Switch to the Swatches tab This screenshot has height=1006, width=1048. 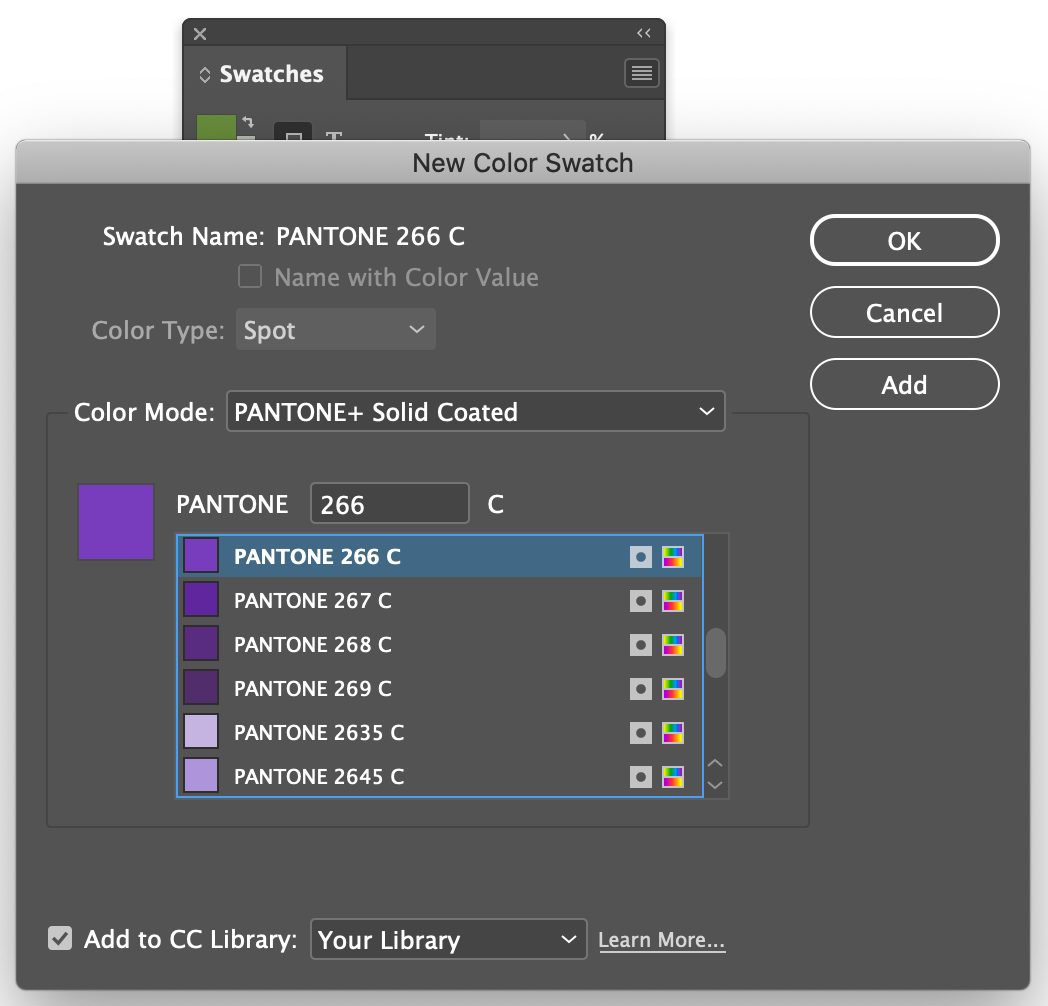click(x=264, y=74)
